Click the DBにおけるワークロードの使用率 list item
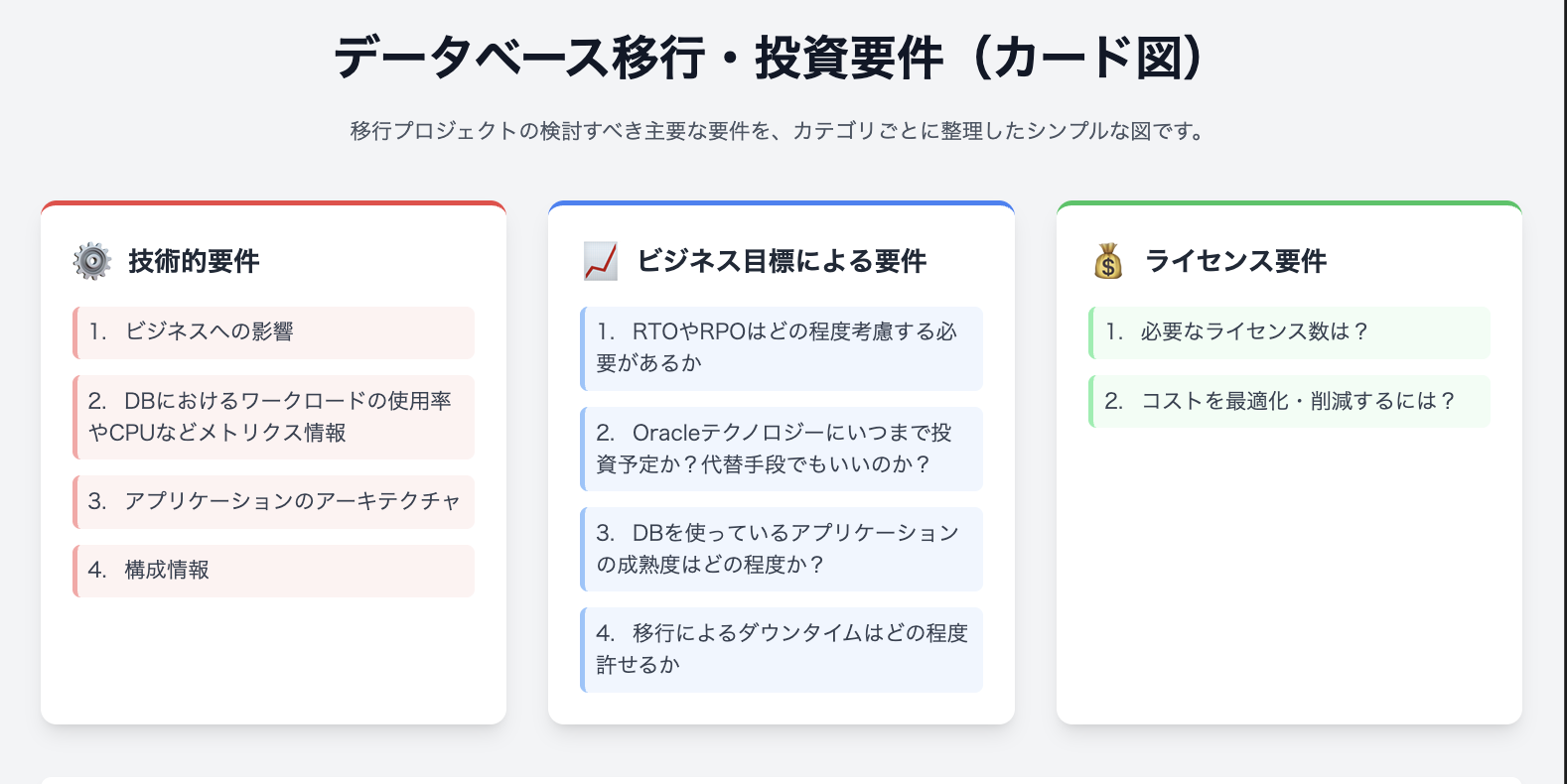 [274, 417]
